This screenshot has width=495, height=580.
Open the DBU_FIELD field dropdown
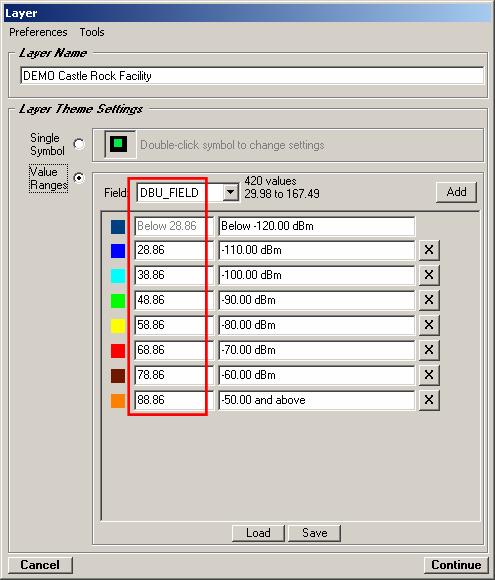[x=230, y=192]
